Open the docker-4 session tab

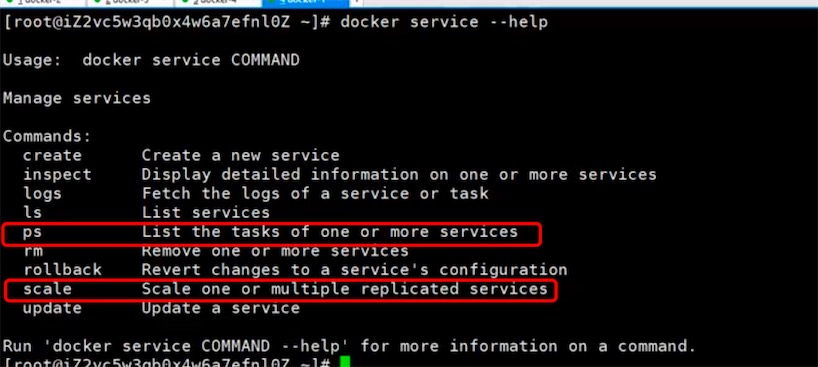(218, 3)
